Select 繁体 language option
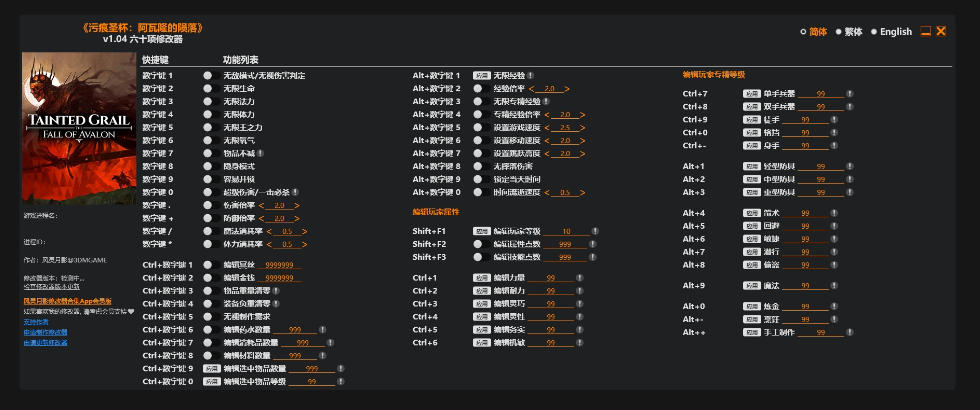Screen dimensions: 980x410 [x=849, y=31]
